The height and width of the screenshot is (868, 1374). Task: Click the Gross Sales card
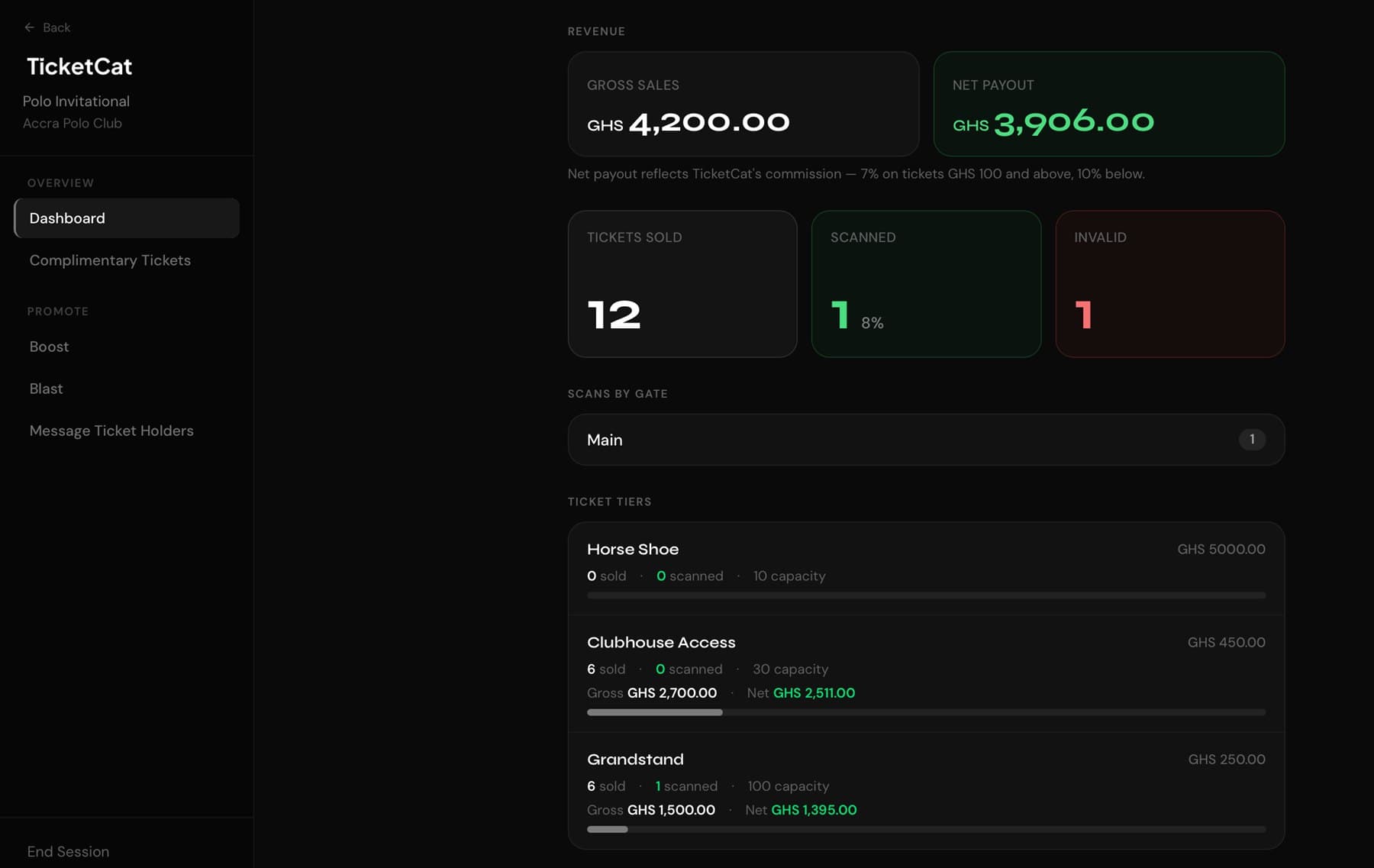click(x=743, y=104)
